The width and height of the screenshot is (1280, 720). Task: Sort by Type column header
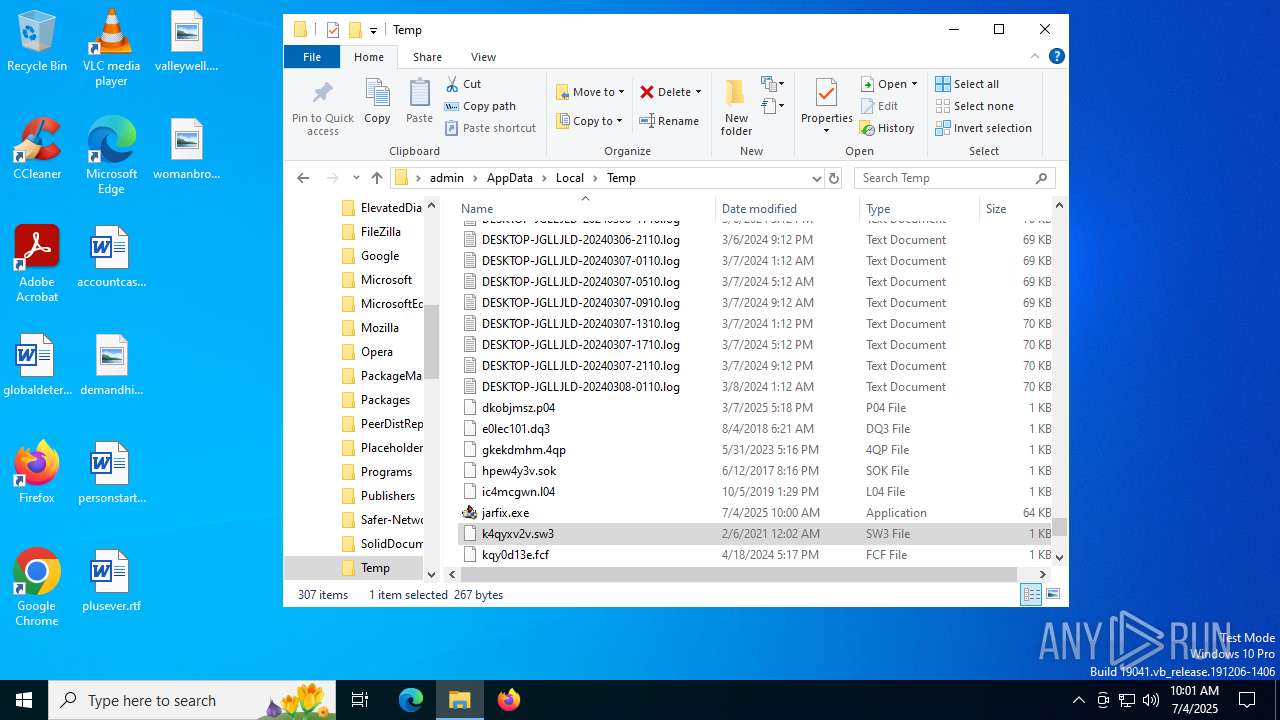[919, 209]
